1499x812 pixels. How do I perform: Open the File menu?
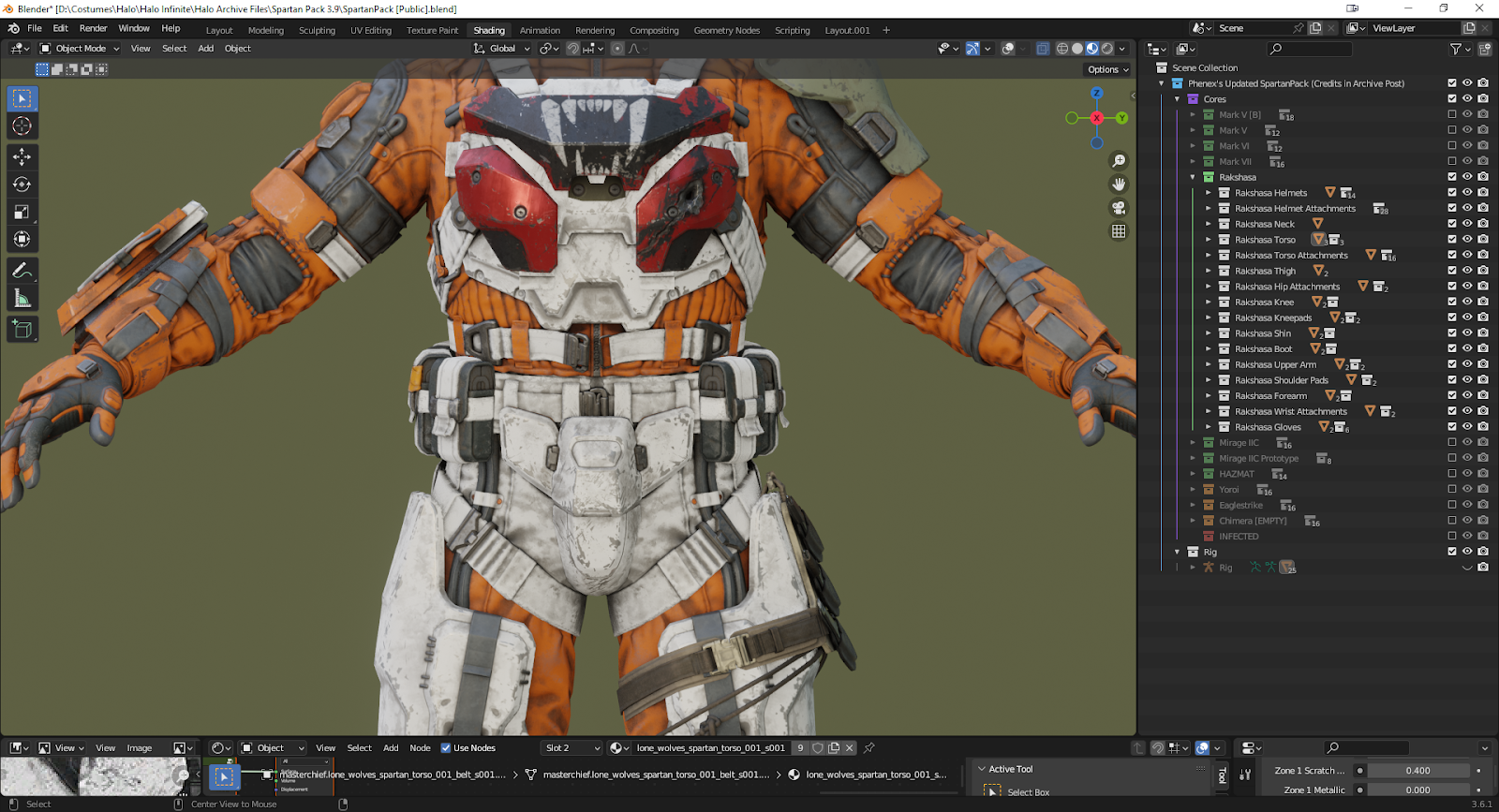(x=35, y=28)
